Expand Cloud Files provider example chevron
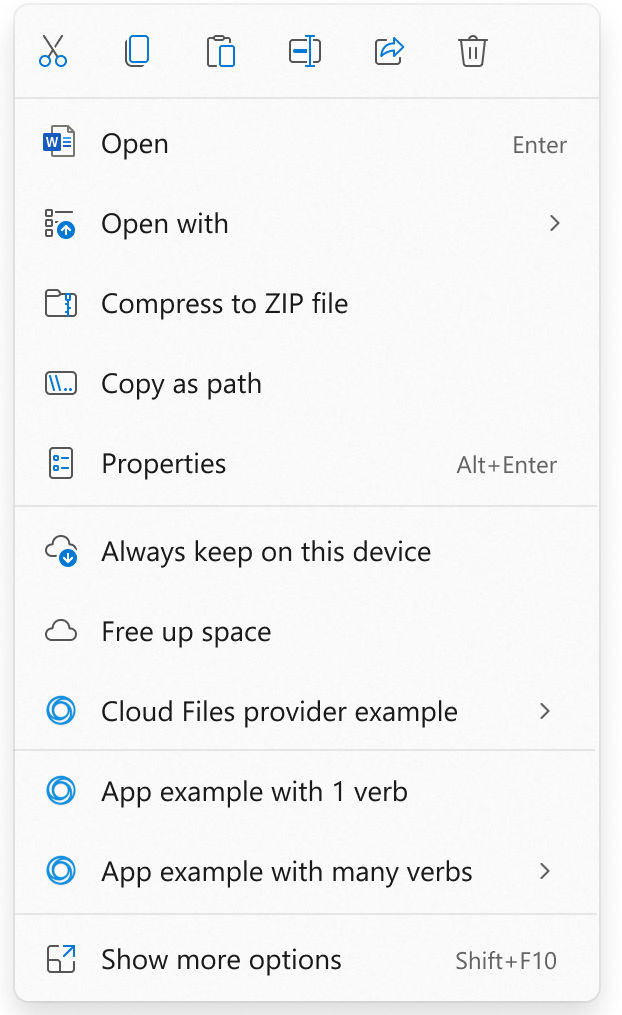622x1015 pixels. tap(545, 711)
